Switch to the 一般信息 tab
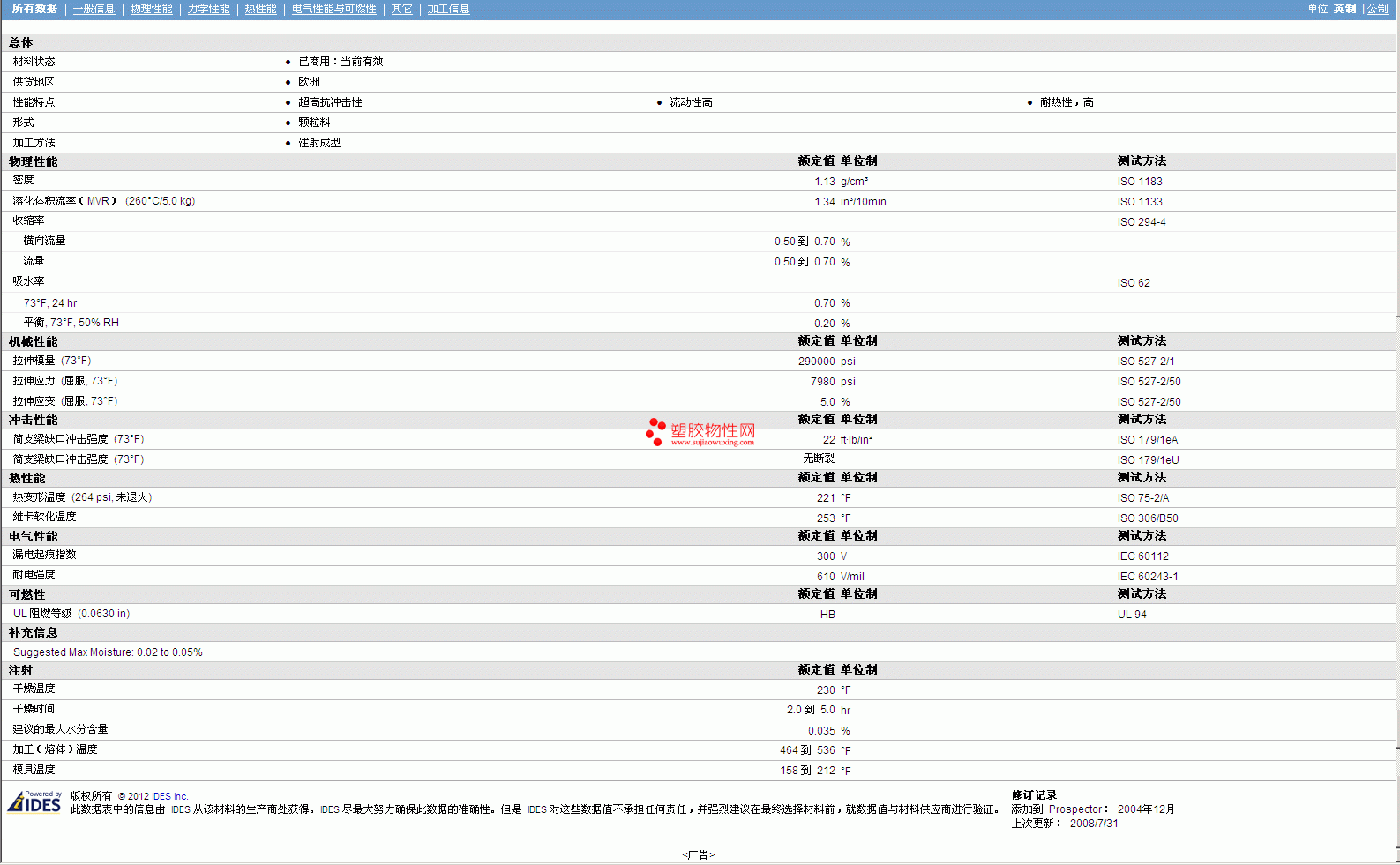The height and width of the screenshot is (865, 1400). click(94, 9)
